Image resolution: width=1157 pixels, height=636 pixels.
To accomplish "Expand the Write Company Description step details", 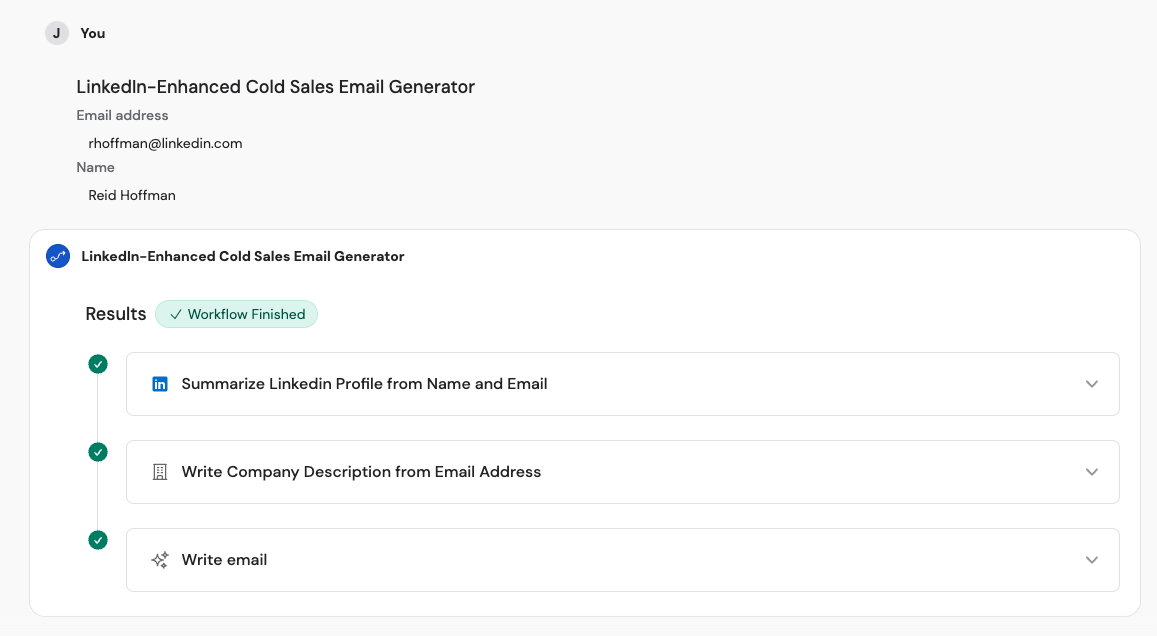I will point(1092,472).
